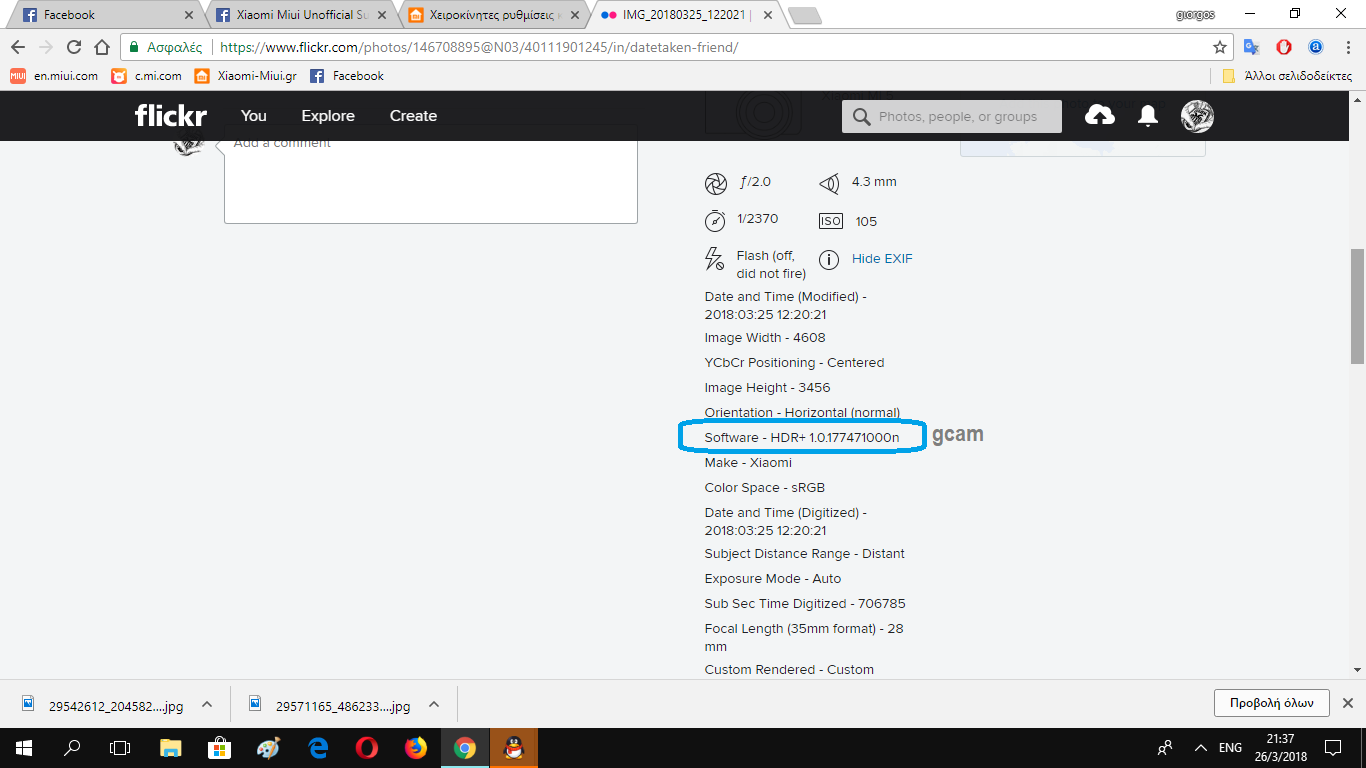This screenshot has width=1366, height=768.
Task: Open the Chrome three-dot menu
Action: click(x=1348, y=47)
